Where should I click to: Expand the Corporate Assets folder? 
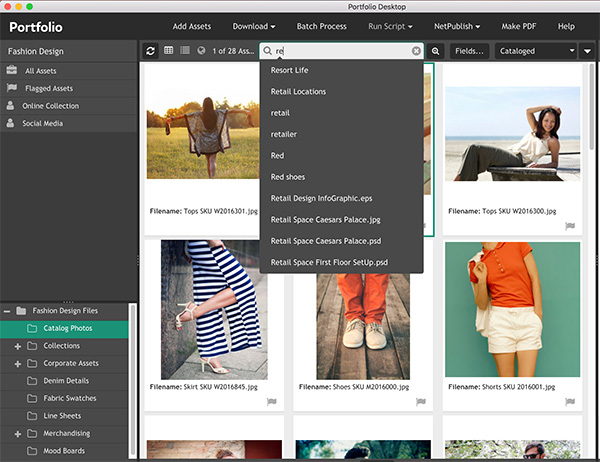click(x=18, y=364)
